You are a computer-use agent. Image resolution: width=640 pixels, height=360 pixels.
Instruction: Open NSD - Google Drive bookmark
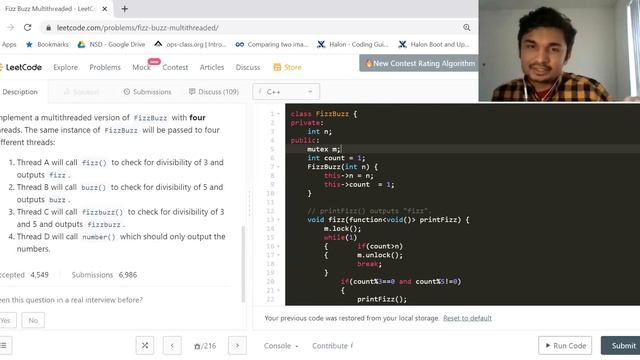(111, 44)
